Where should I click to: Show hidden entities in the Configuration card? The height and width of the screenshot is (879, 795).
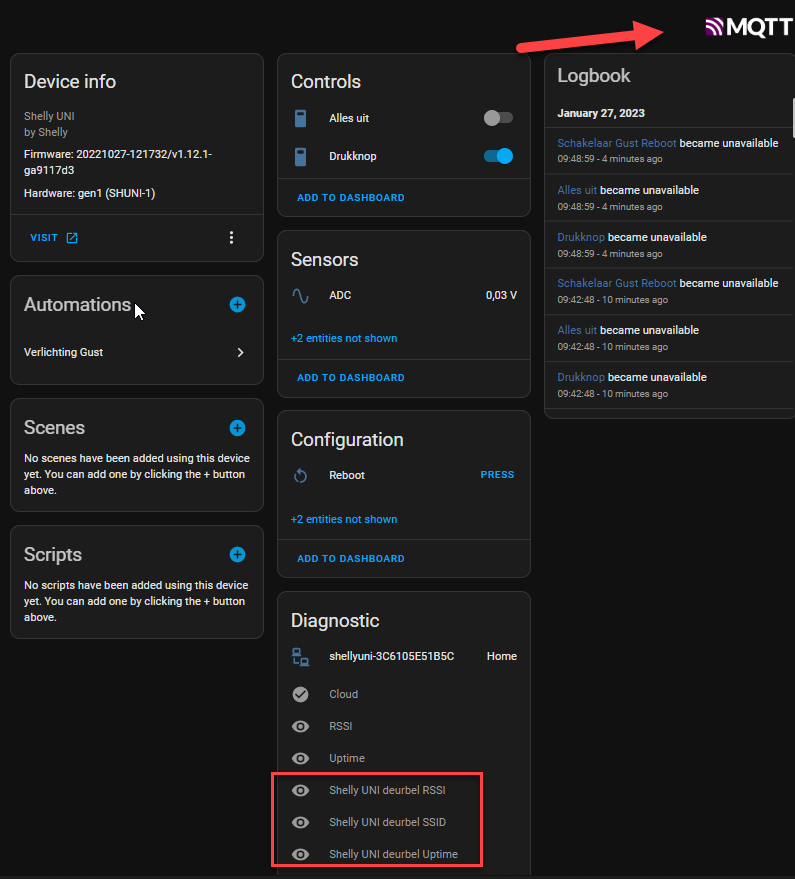(343, 519)
